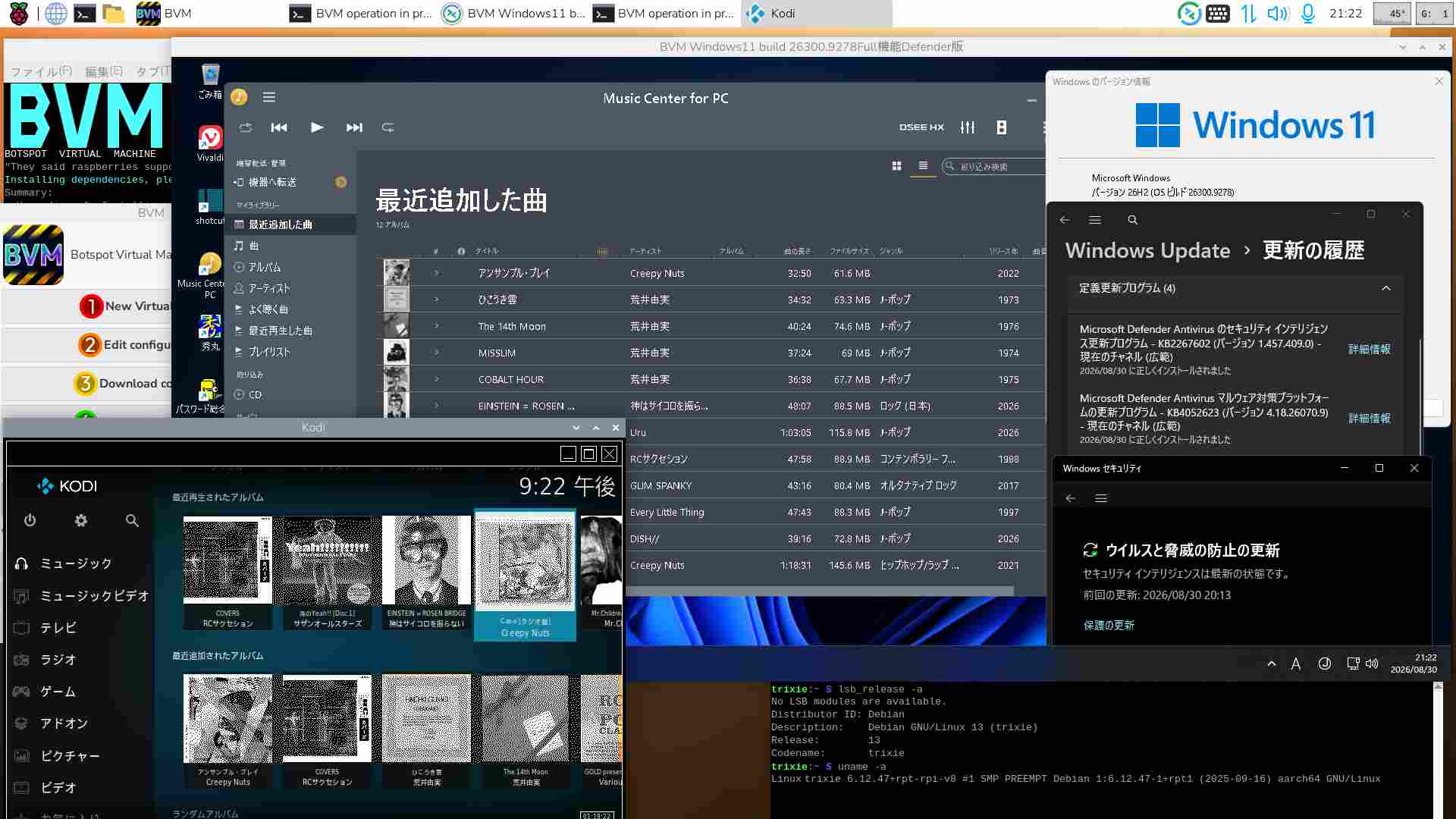Click the speaker icon in Windows taskbar tray
The height and width of the screenshot is (819, 1456).
[x=1372, y=664]
